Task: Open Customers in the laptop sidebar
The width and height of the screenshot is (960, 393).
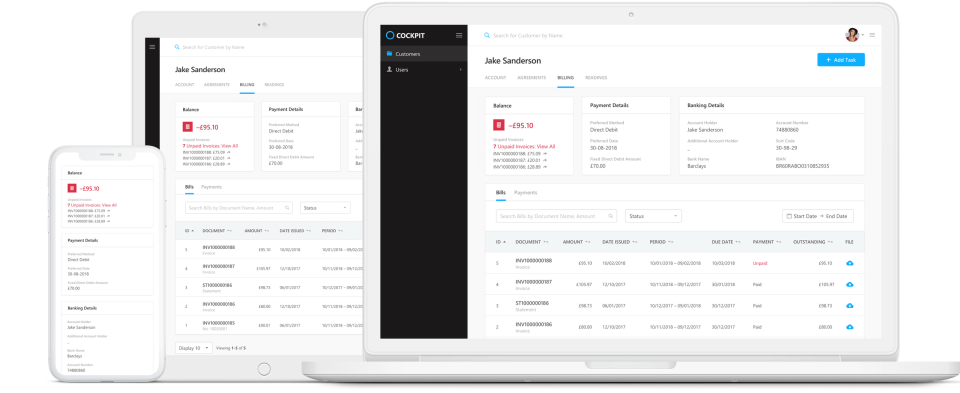Action: pos(424,54)
